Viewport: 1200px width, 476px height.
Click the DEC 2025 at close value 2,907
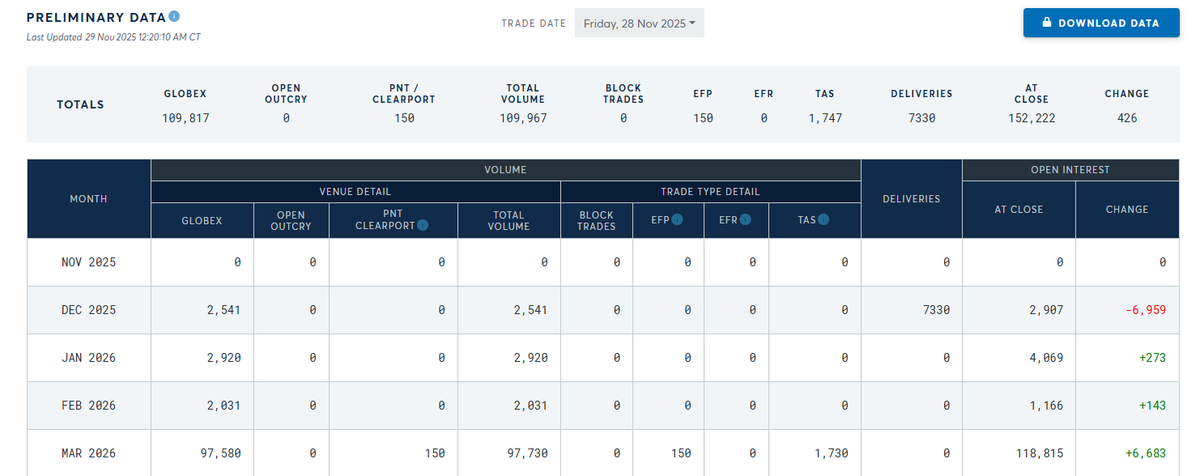[1046, 310]
